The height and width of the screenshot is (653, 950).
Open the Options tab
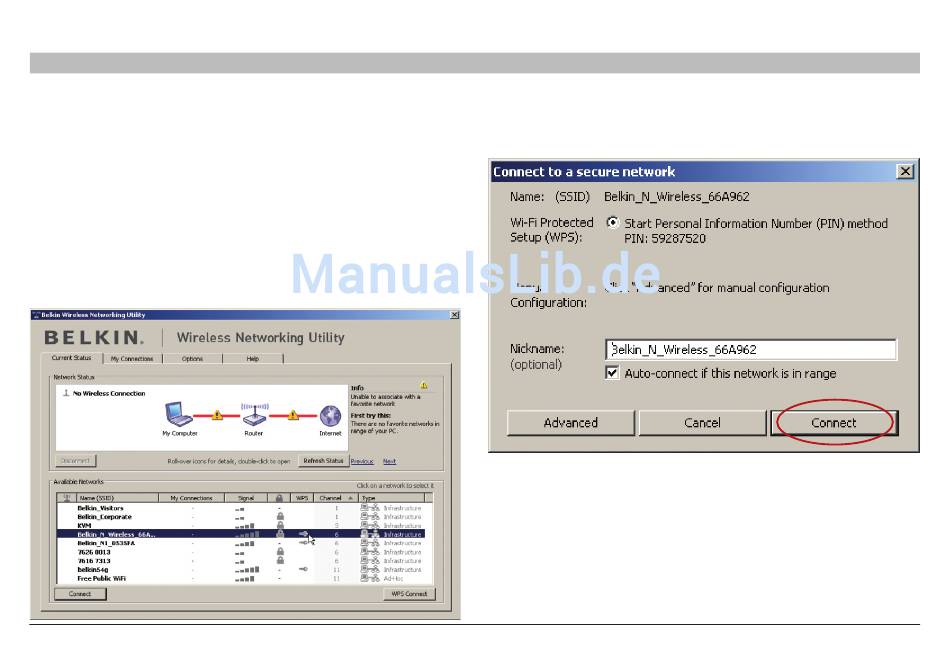click(x=192, y=358)
